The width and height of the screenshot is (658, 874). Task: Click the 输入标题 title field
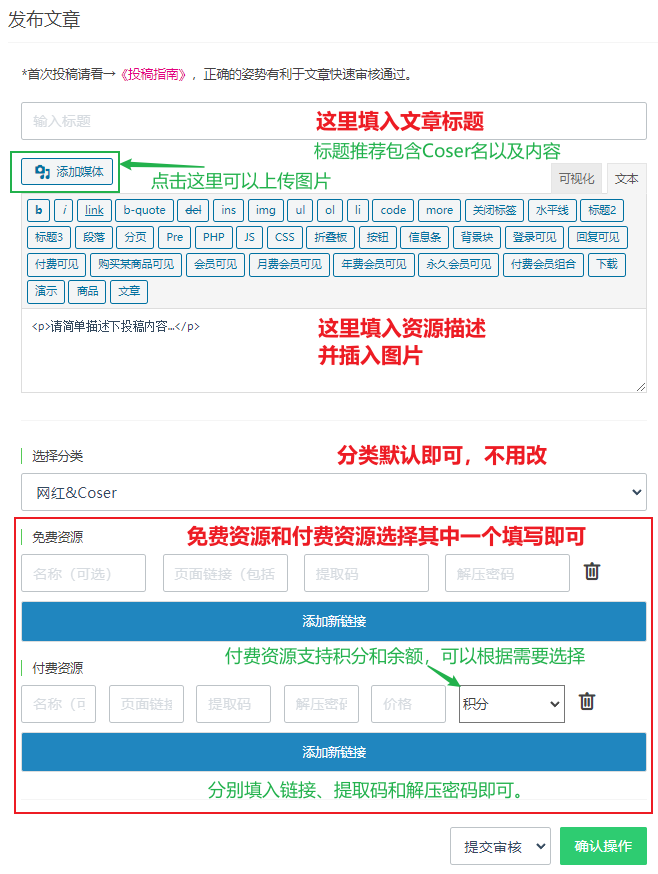(333, 121)
